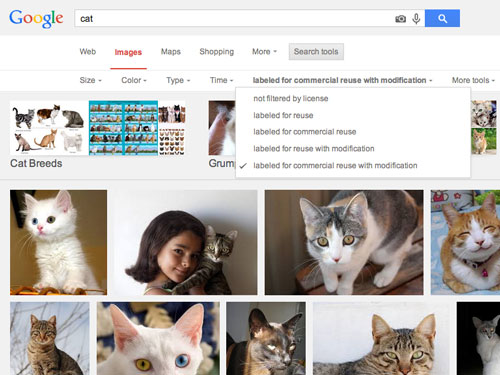Open the calico cat crouching photo
Screen dimensions: 500x375
(x=344, y=242)
